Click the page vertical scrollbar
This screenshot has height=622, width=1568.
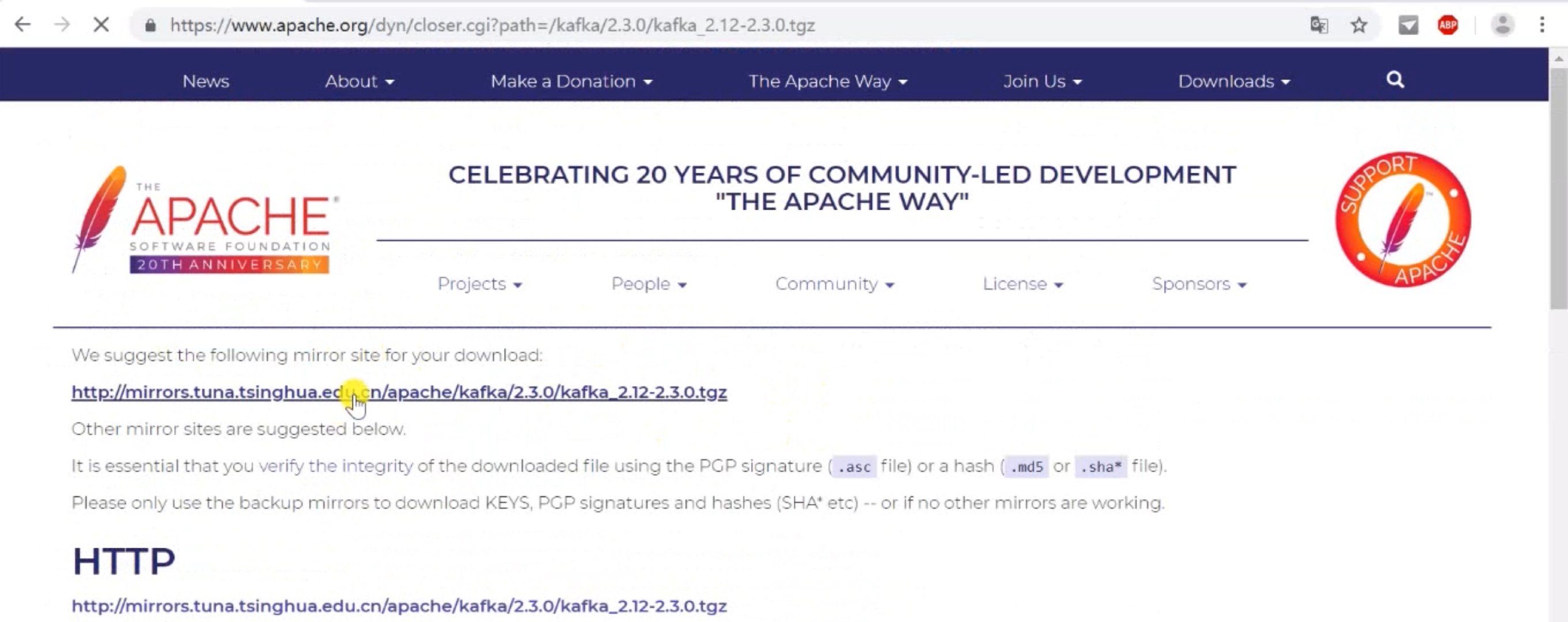coord(1558,189)
